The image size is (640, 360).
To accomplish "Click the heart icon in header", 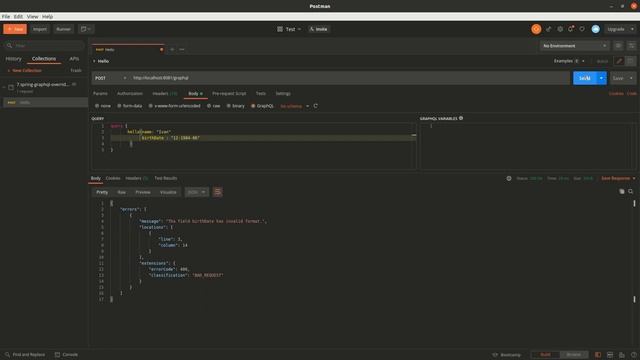I will 582,29.
